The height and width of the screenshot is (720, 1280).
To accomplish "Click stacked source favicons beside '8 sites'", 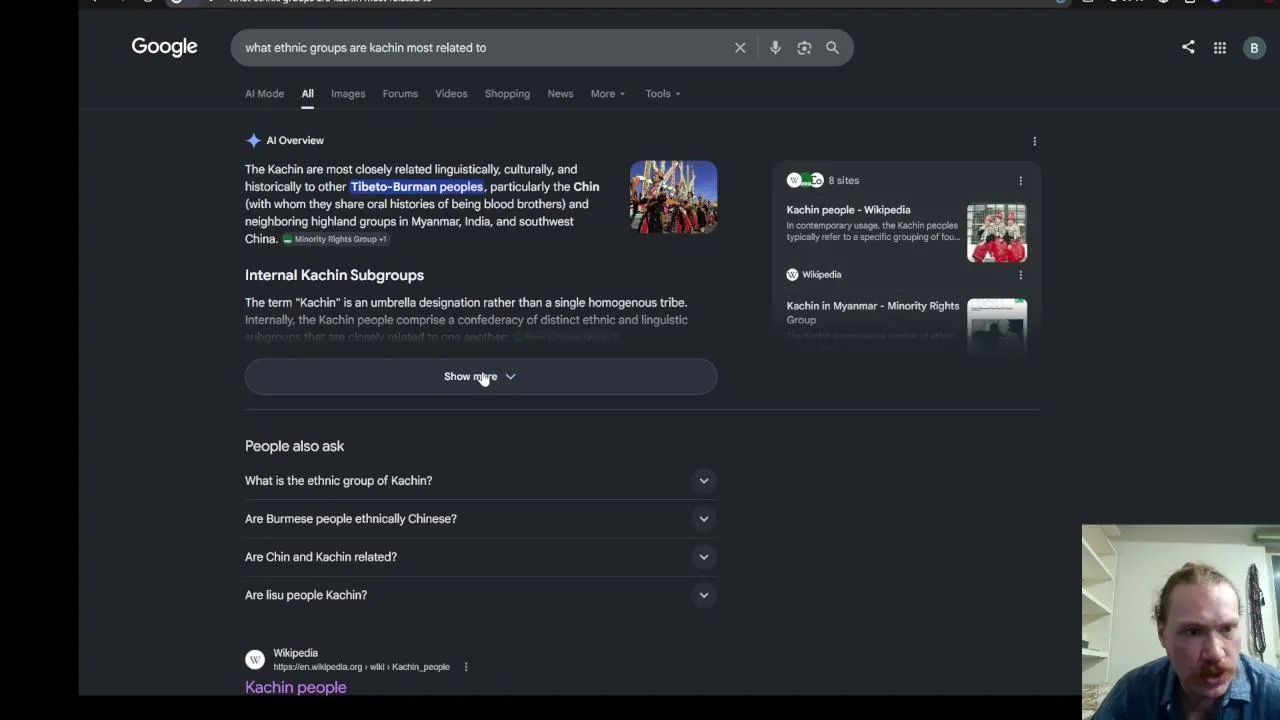I will [805, 180].
